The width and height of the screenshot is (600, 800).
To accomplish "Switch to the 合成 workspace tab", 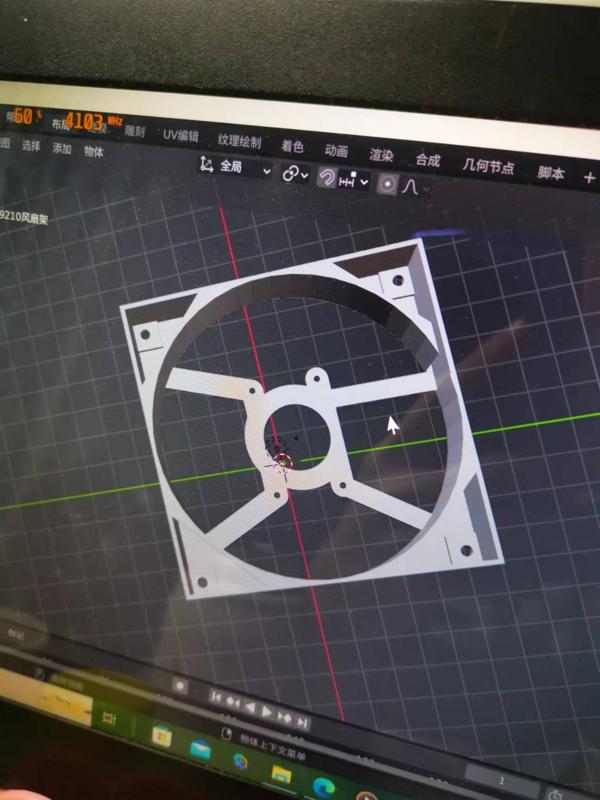I will tap(428, 160).
